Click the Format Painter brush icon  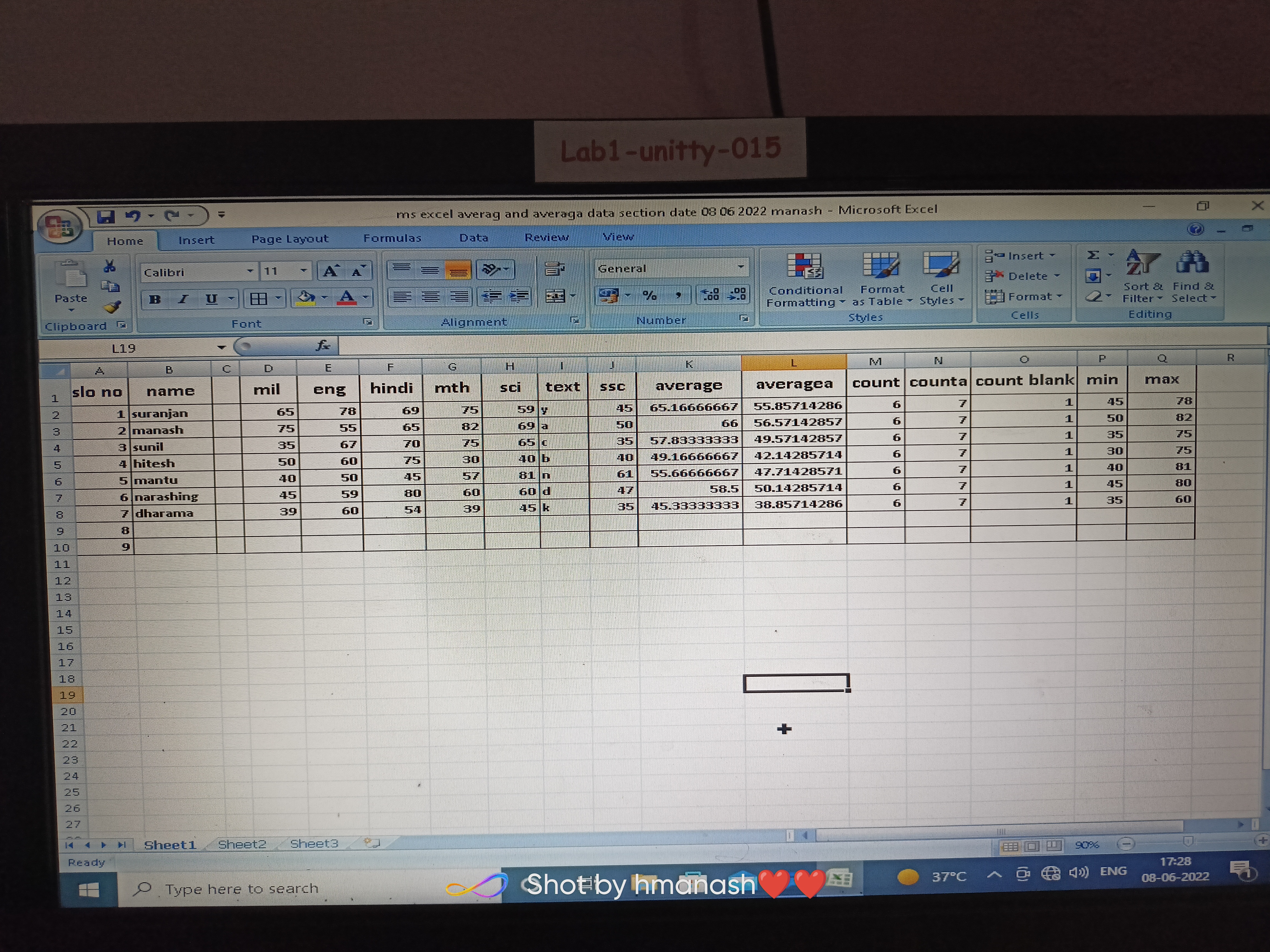(112, 307)
